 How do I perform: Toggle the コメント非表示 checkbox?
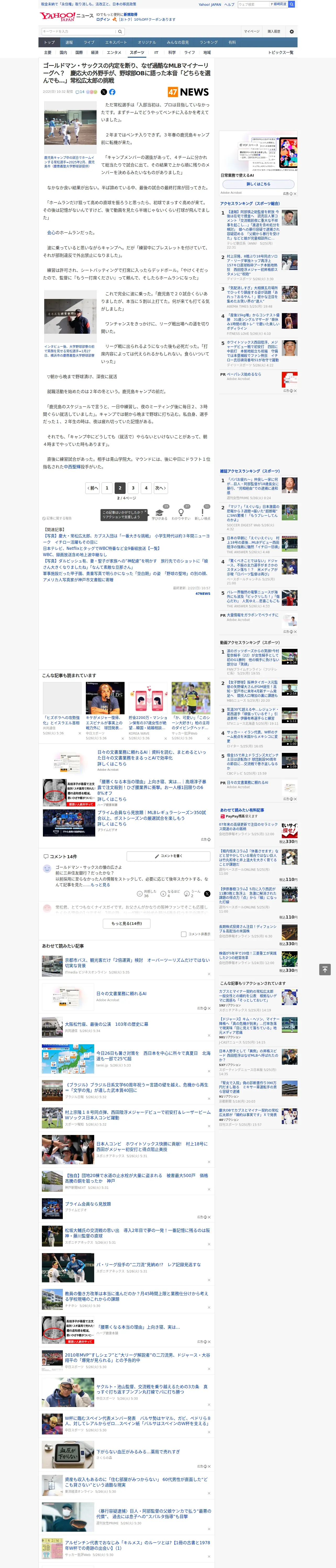pyautogui.click(x=183, y=934)
